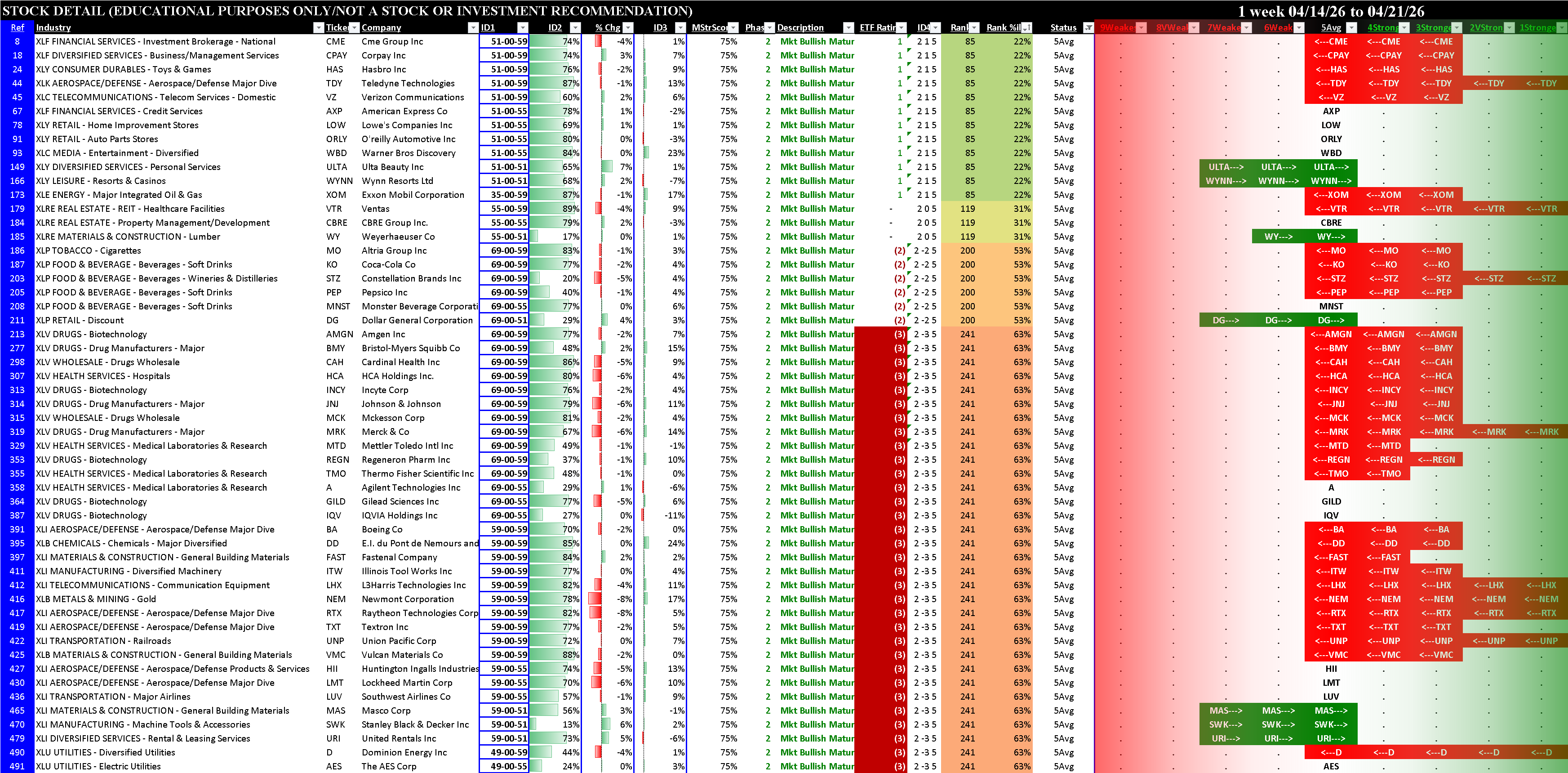The height and width of the screenshot is (773, 1568).
Task: Click the Rank %ile sort-ascending filter icon
Action: (x=1027, y=27)
